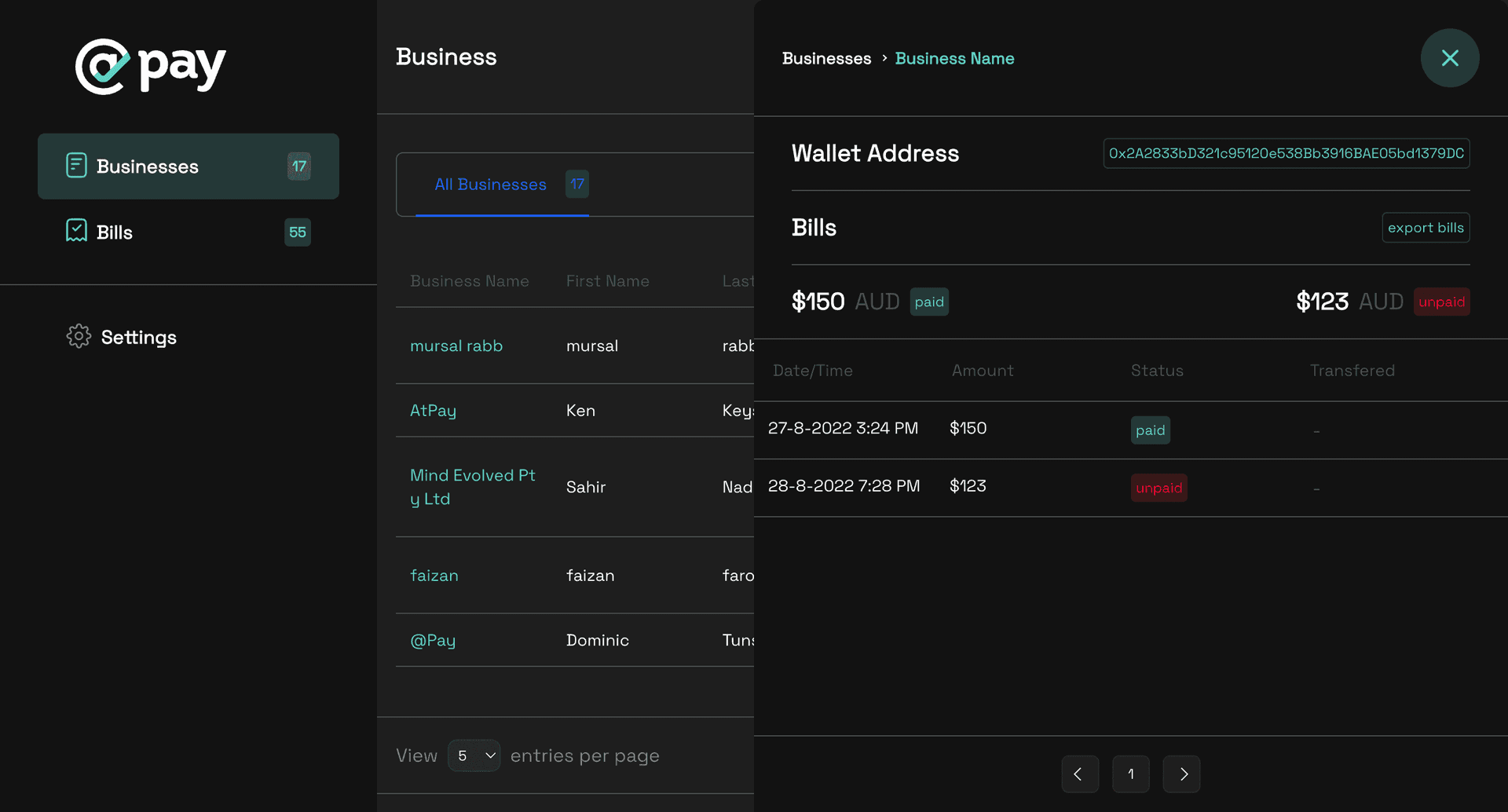1508x812 pixels.
Task: Click the @pay logo
Action: tap(150, 67)
